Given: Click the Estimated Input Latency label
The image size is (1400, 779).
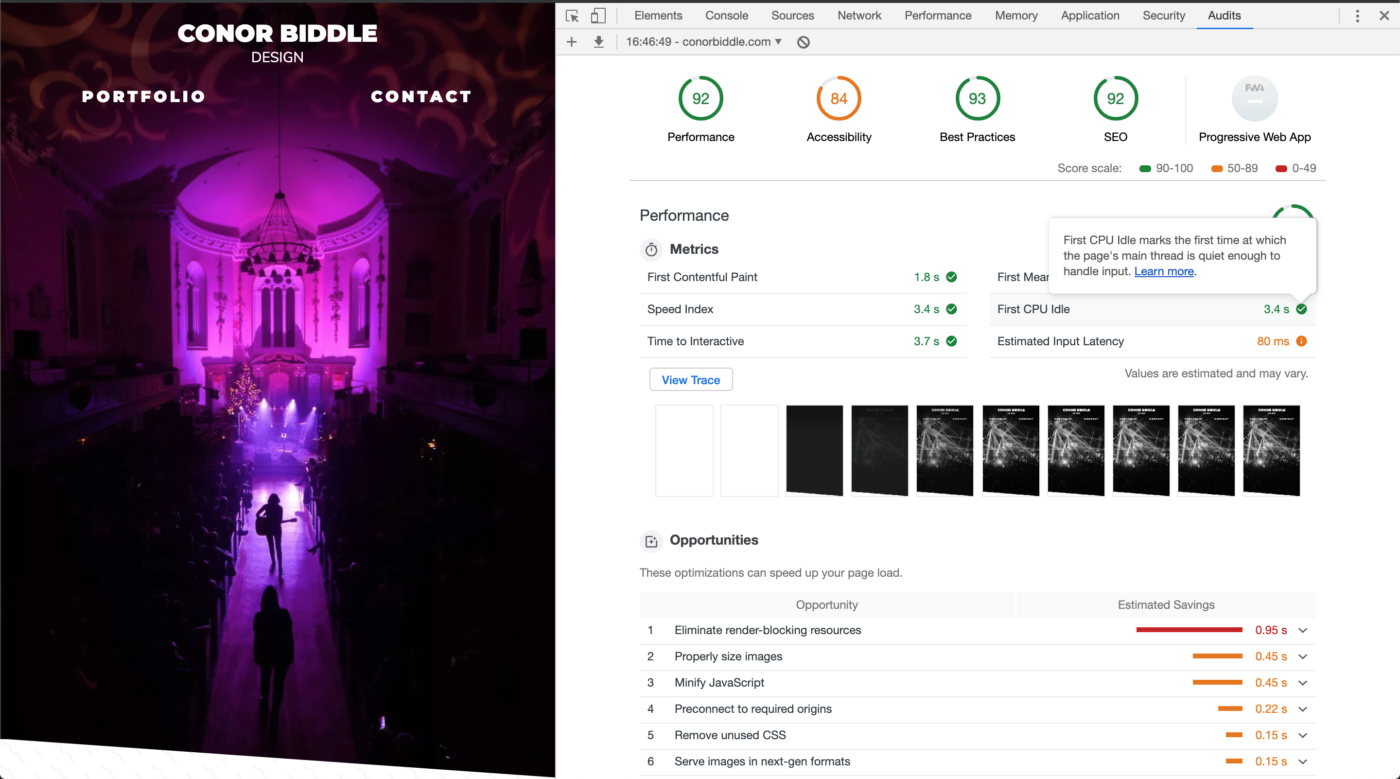Looking at the screenshot, I should (x=1060, y=341).
